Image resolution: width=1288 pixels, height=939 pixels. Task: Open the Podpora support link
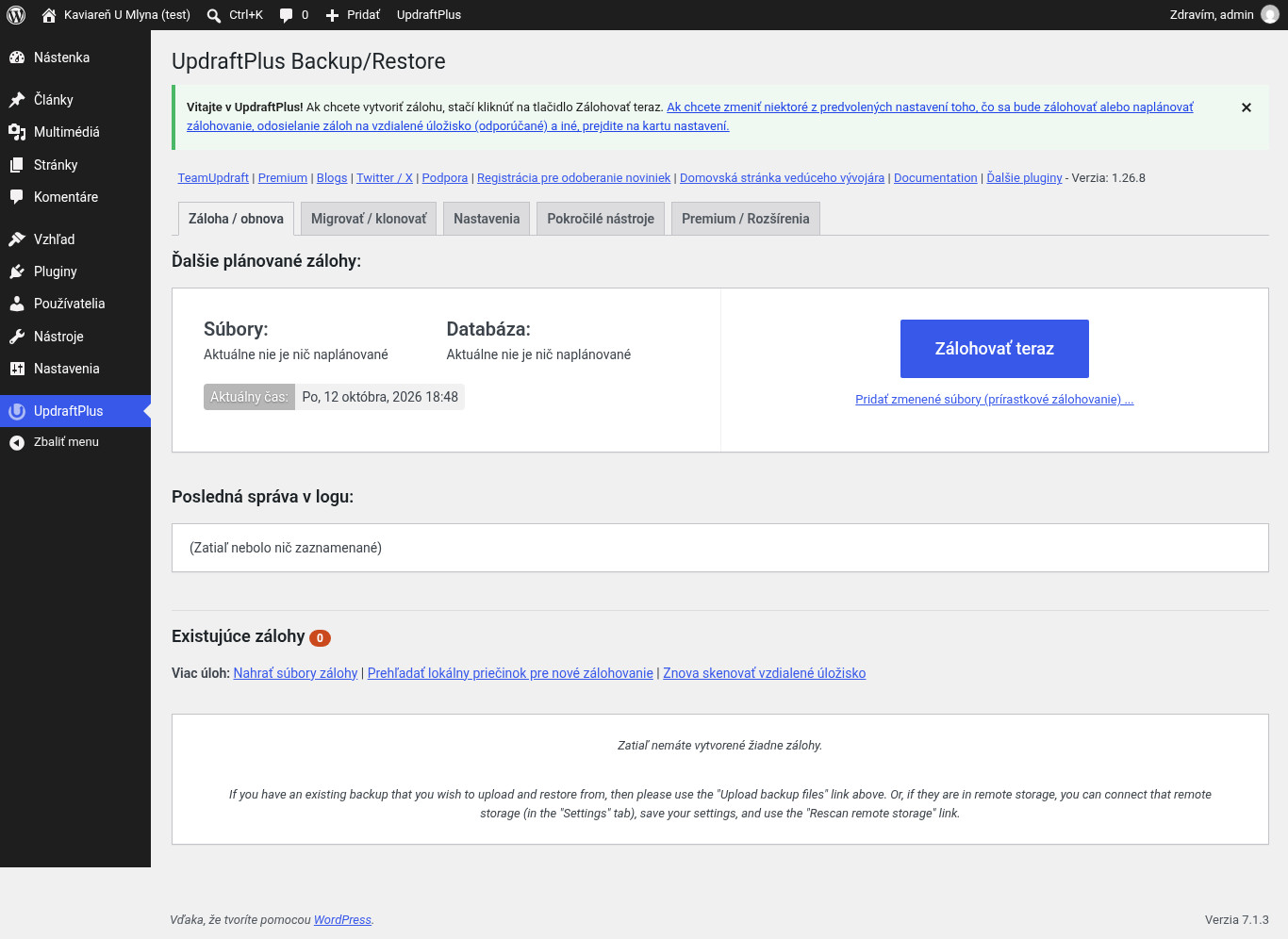pyautogui.click(x=445, y=178)
